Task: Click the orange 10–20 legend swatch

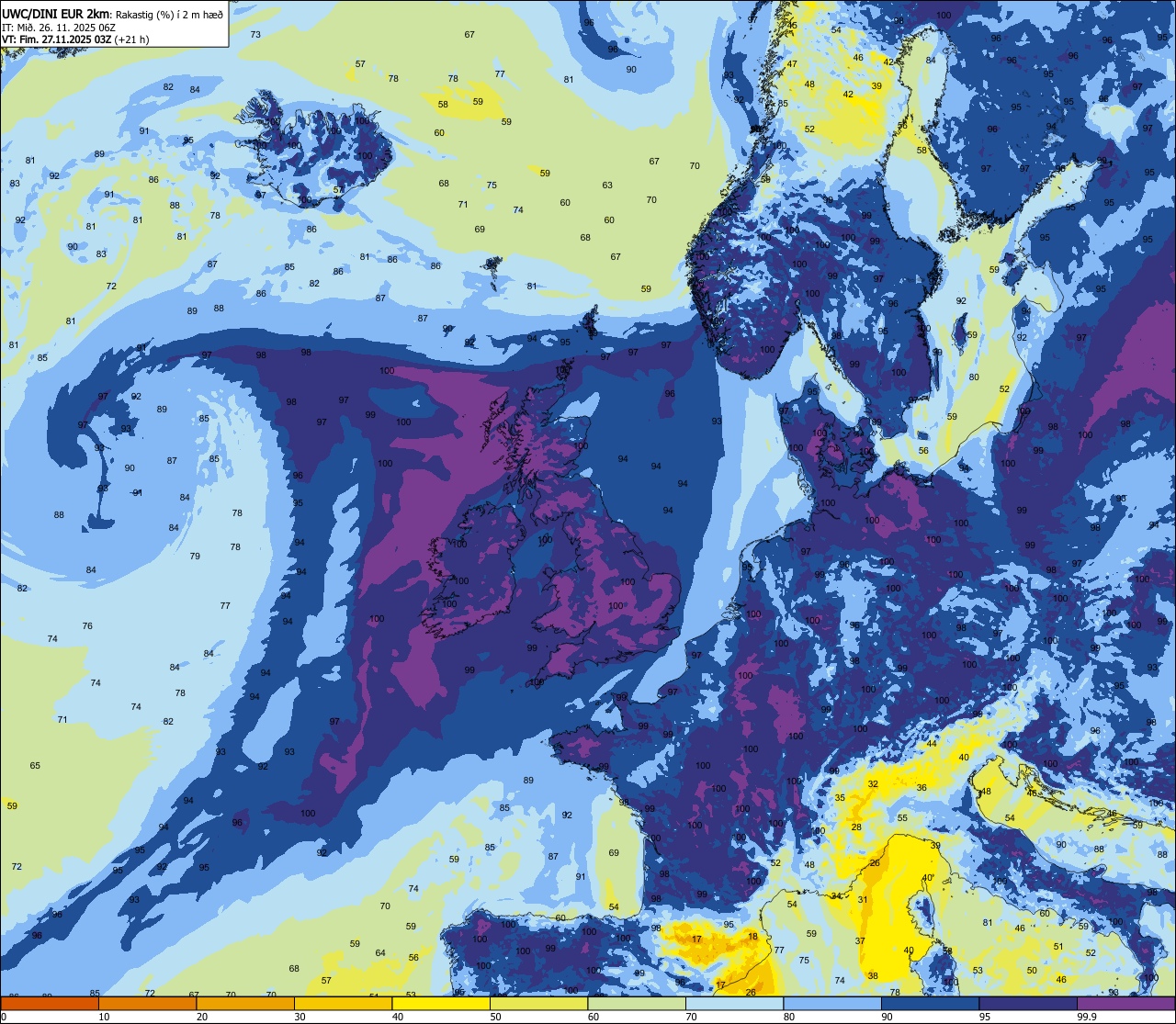Action: tap(147, 1003)
